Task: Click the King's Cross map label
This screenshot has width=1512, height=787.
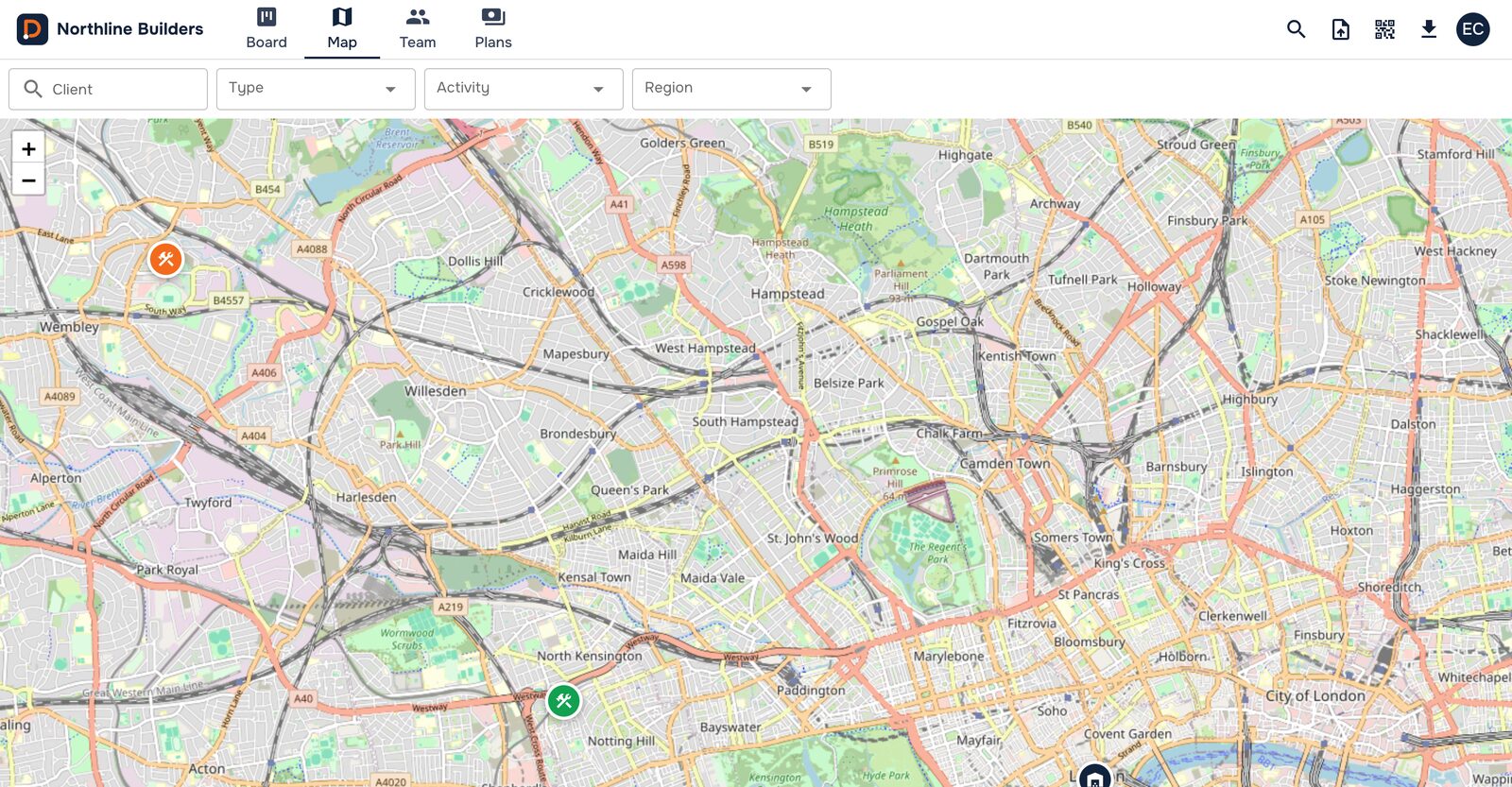Action: point(1129,563)
